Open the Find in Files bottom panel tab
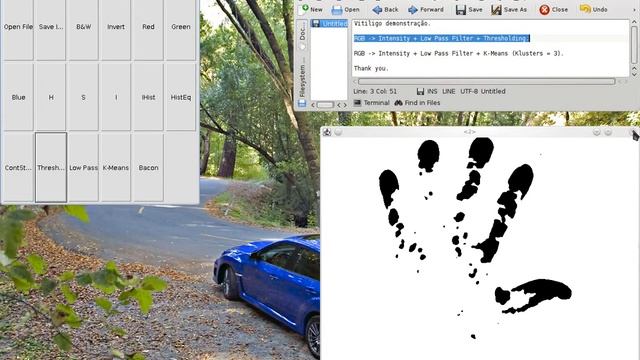 [417, 103]
